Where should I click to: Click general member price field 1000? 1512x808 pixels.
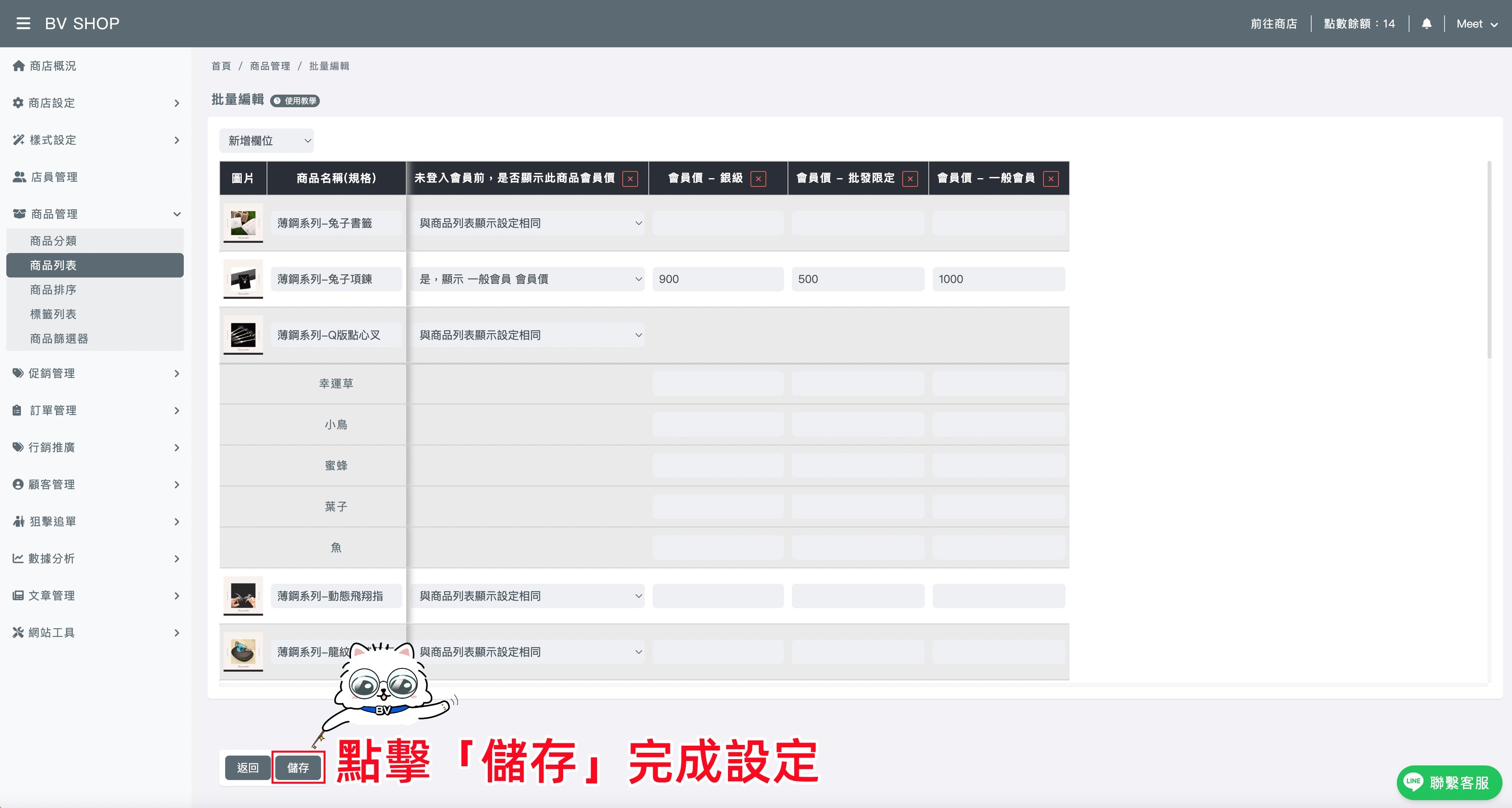[x=999, y=279]
